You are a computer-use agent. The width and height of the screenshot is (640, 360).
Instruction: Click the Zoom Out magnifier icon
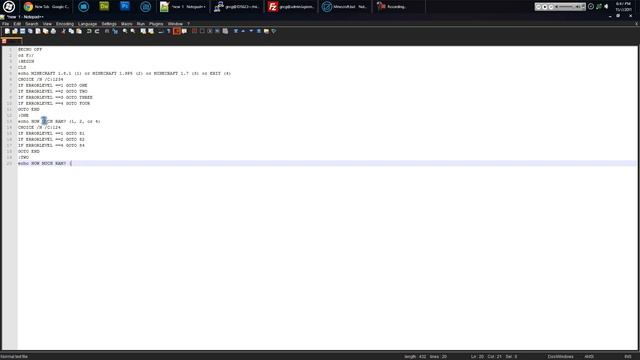pyautogui.click(x=133, y=31)
